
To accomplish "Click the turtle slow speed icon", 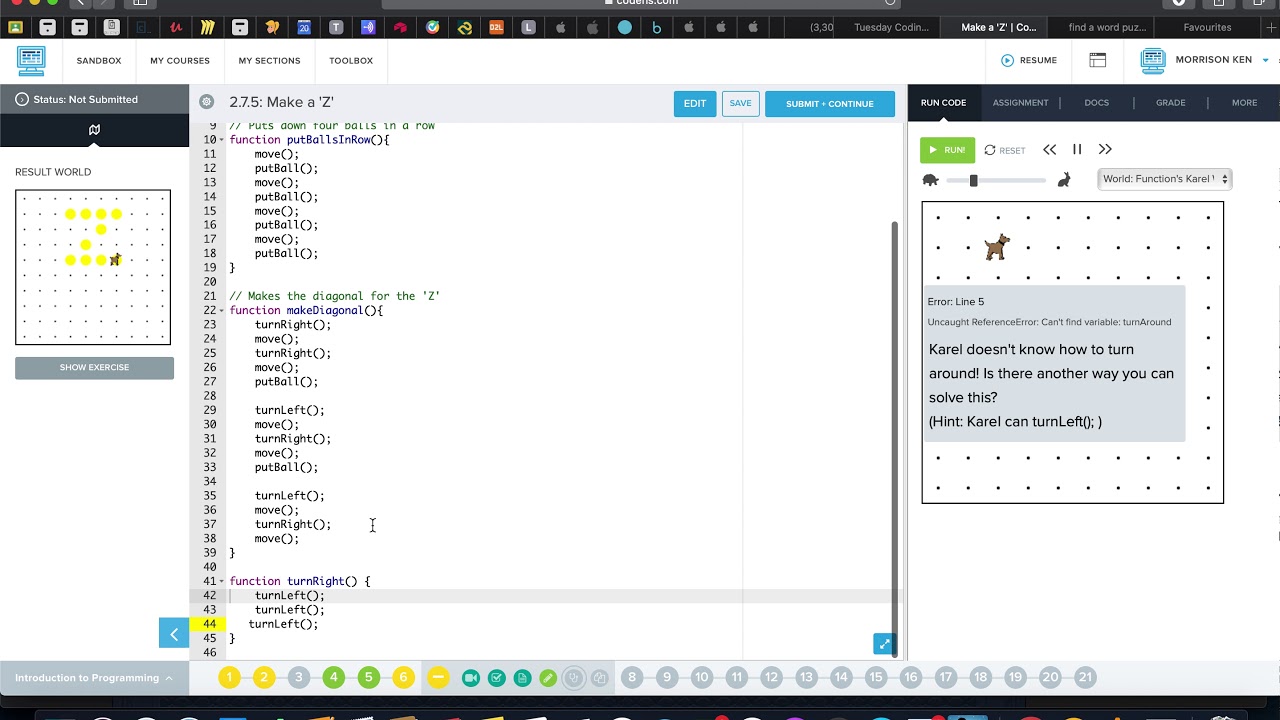I will tap(930, 180).
